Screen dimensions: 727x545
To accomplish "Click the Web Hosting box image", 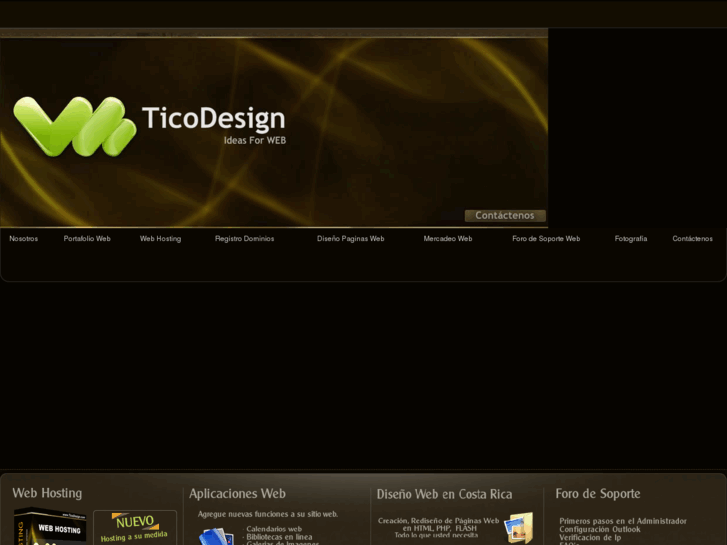I will point(50,526).
